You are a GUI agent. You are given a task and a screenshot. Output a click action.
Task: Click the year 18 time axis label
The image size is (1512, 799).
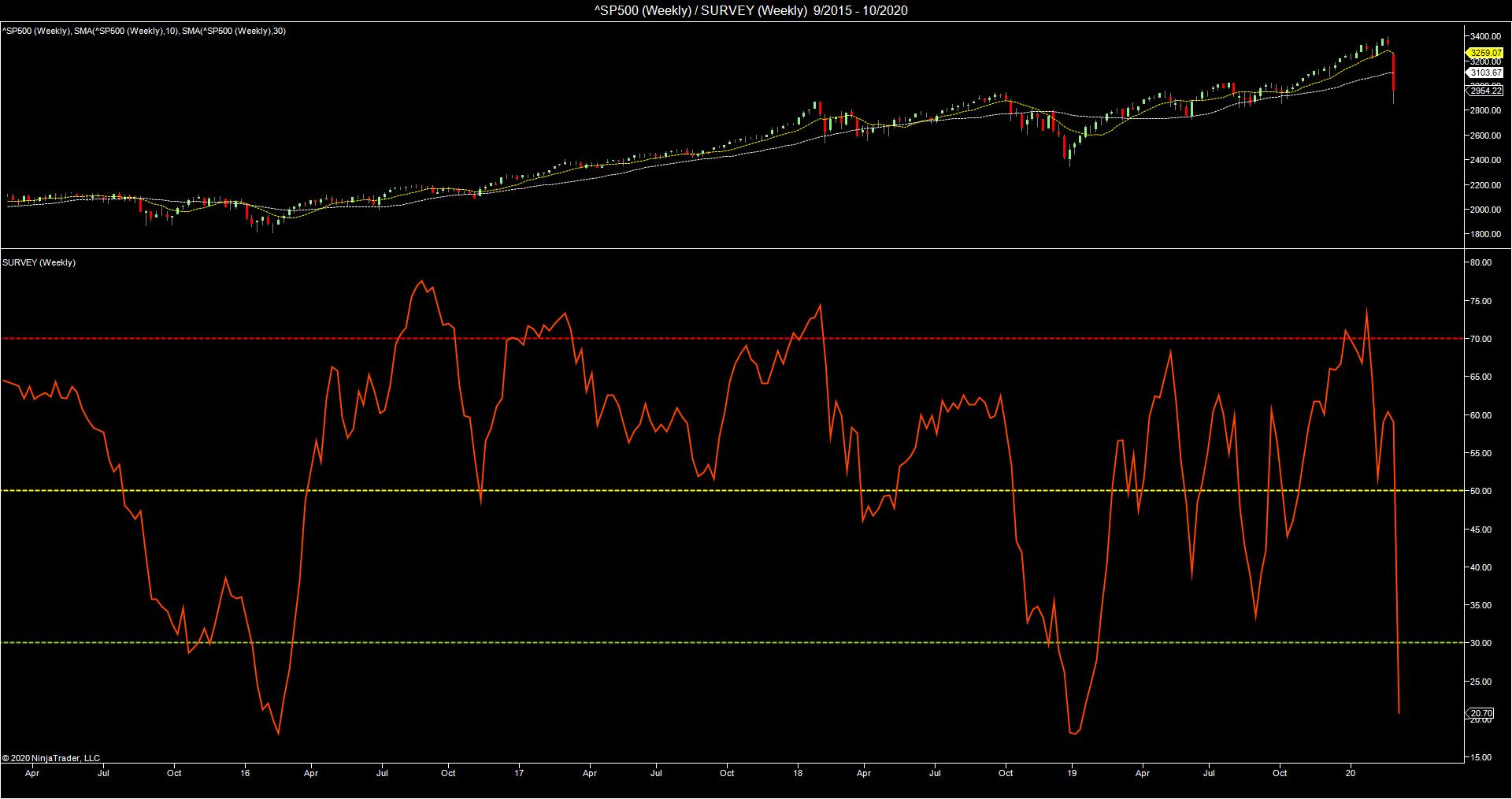coord(799,773)
